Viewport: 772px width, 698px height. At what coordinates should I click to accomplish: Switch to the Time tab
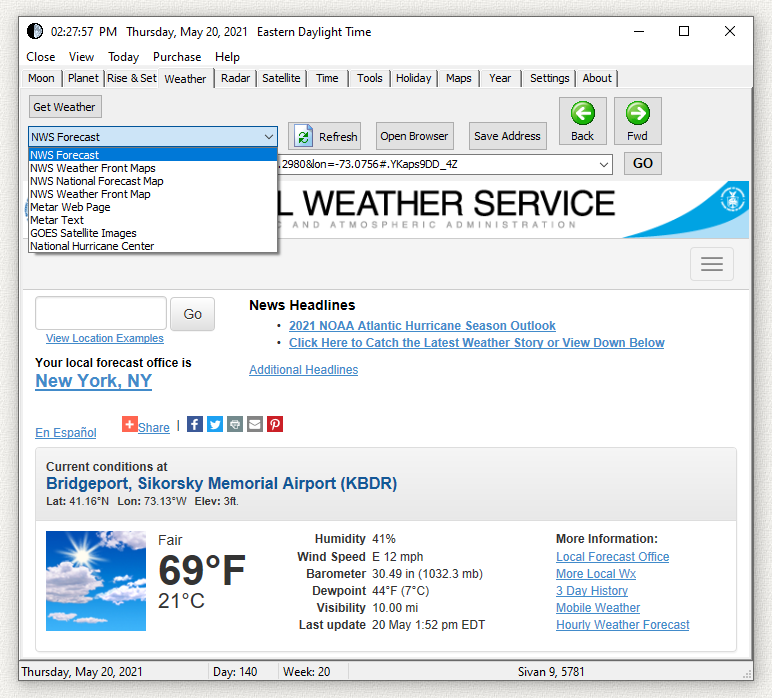pyautogui.click(x=327, y=78)
